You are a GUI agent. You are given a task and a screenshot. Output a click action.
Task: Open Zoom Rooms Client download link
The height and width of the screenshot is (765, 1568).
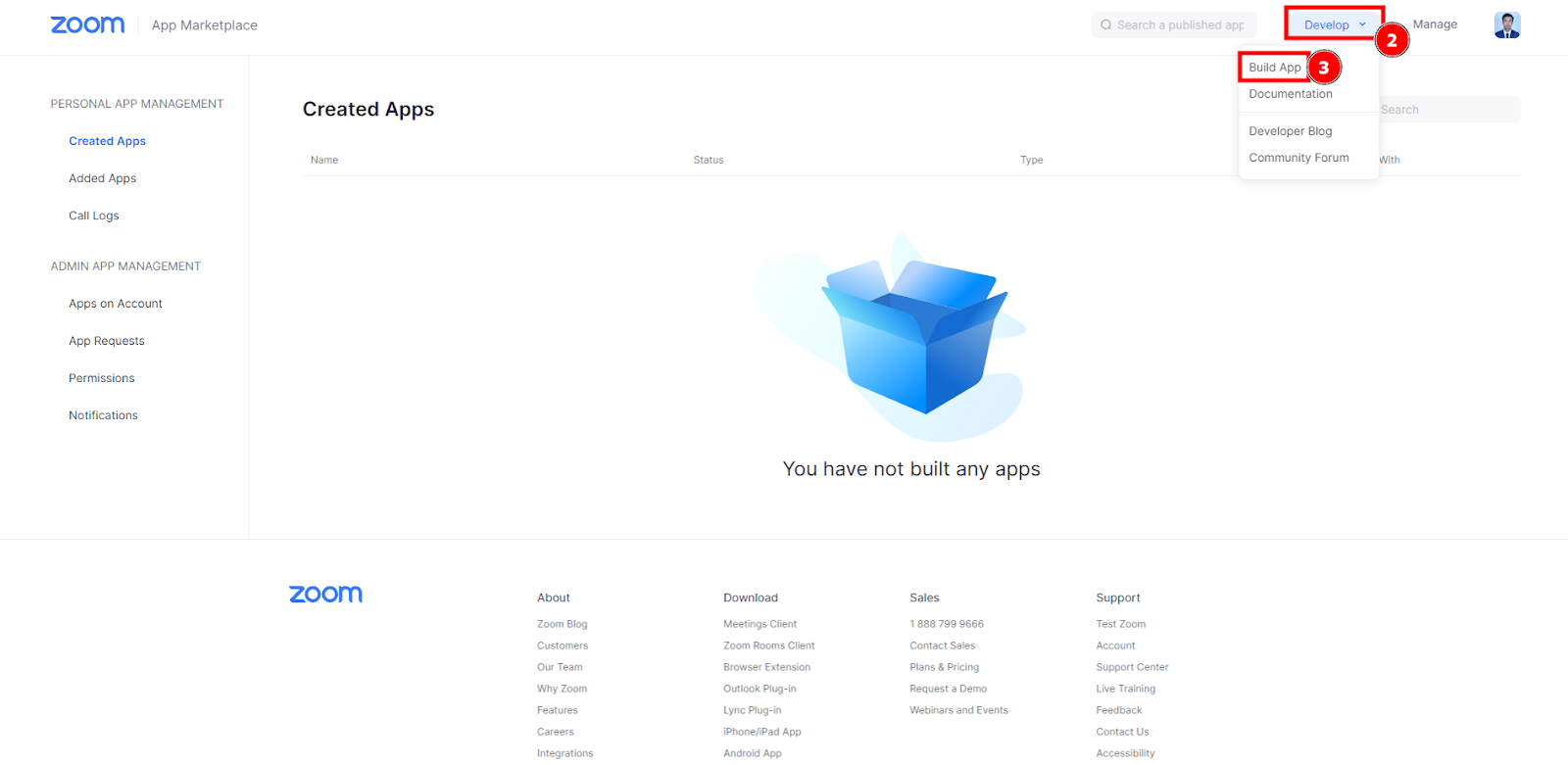[768, 645]
